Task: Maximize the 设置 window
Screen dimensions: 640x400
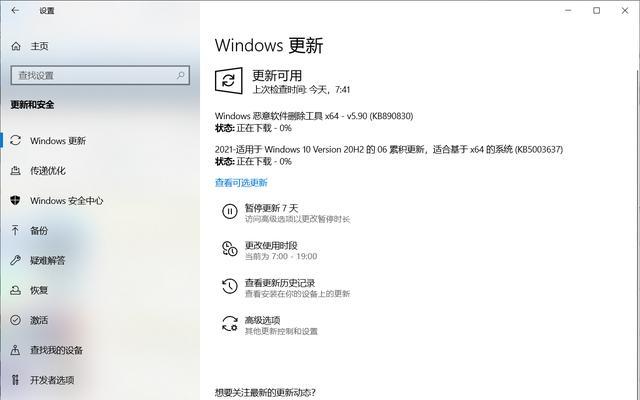Action: point(596,11)
